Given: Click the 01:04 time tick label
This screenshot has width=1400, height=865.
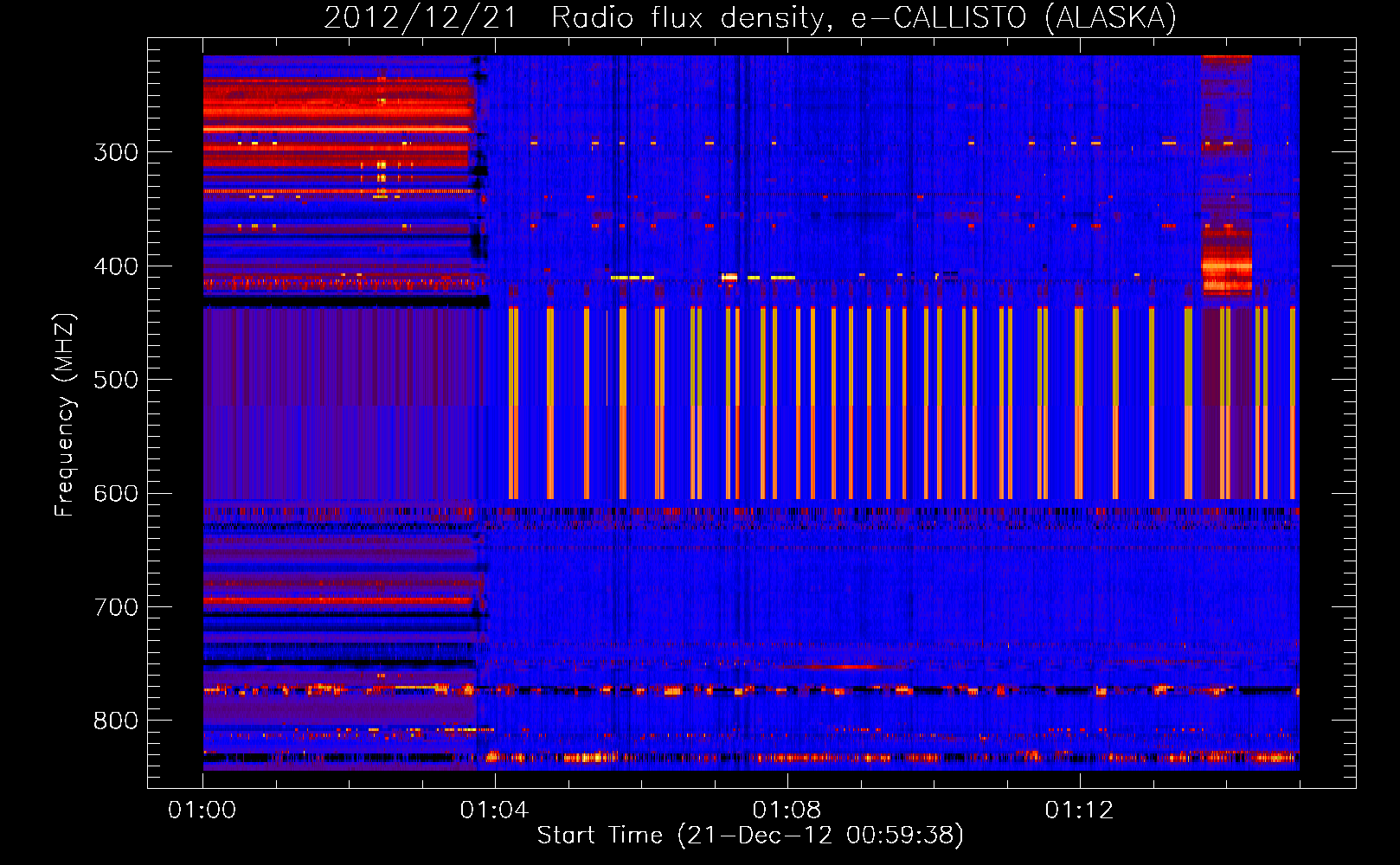Looking at the screenshot, I should [x=495, y=811].
